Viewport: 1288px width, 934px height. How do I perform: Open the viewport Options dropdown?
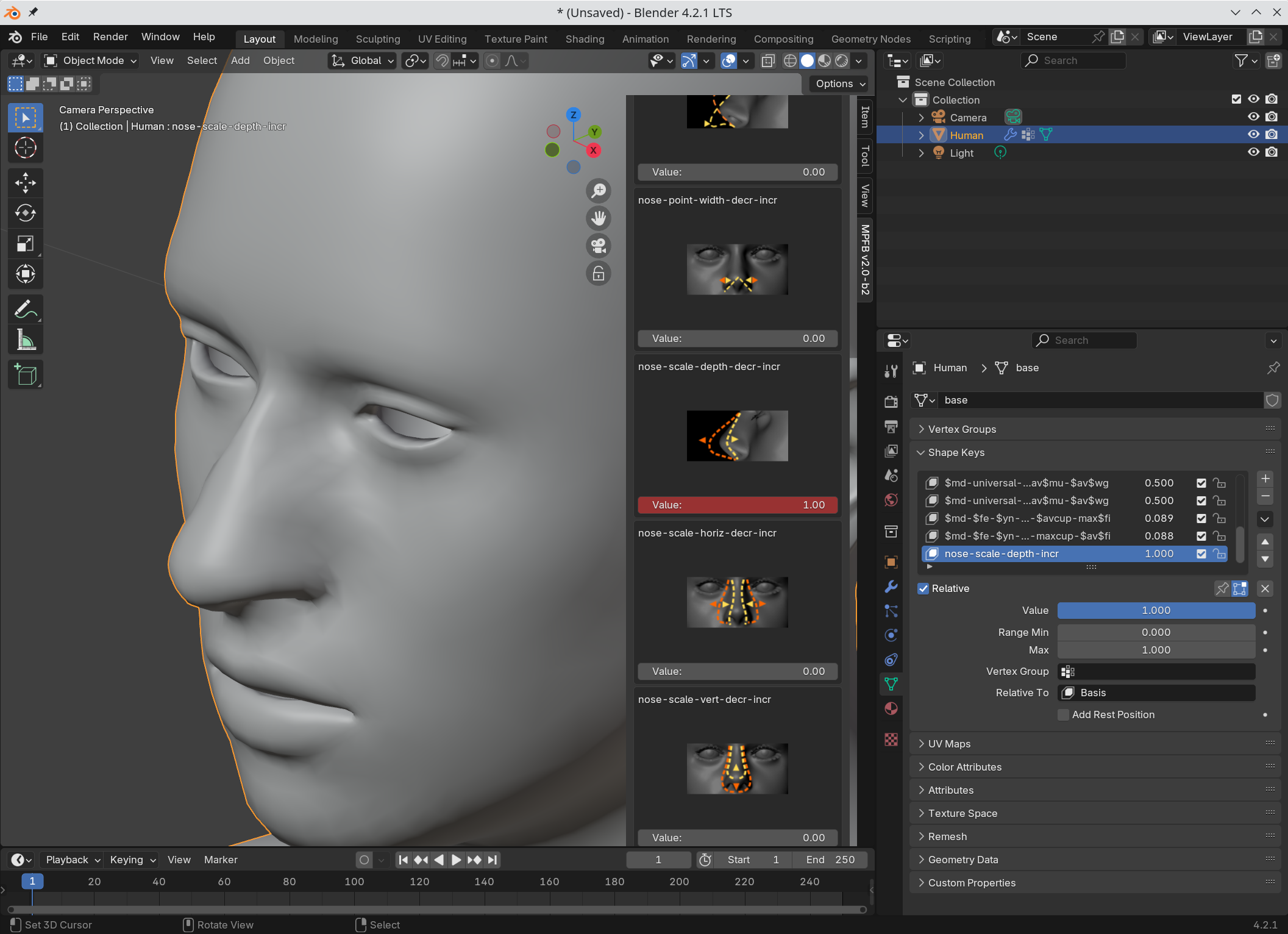click(841, 84)
